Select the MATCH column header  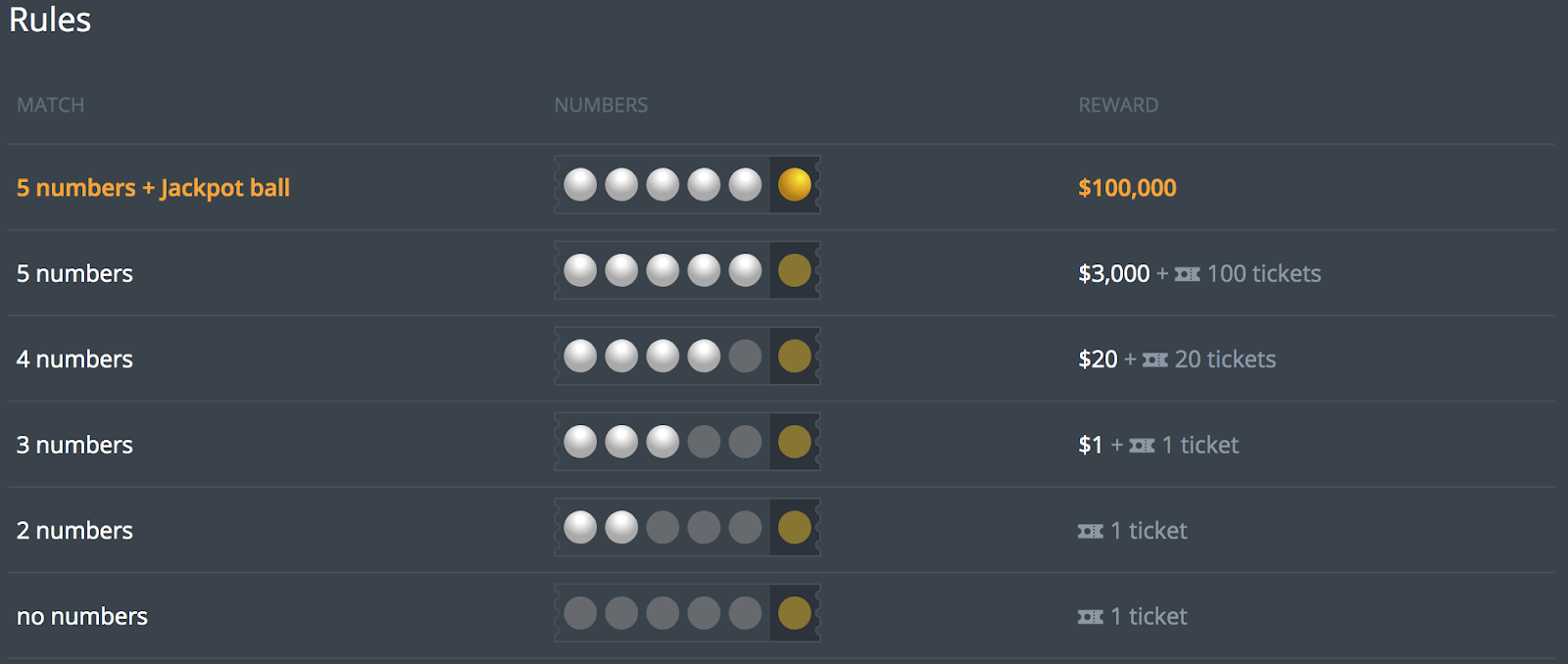point(50,105)
